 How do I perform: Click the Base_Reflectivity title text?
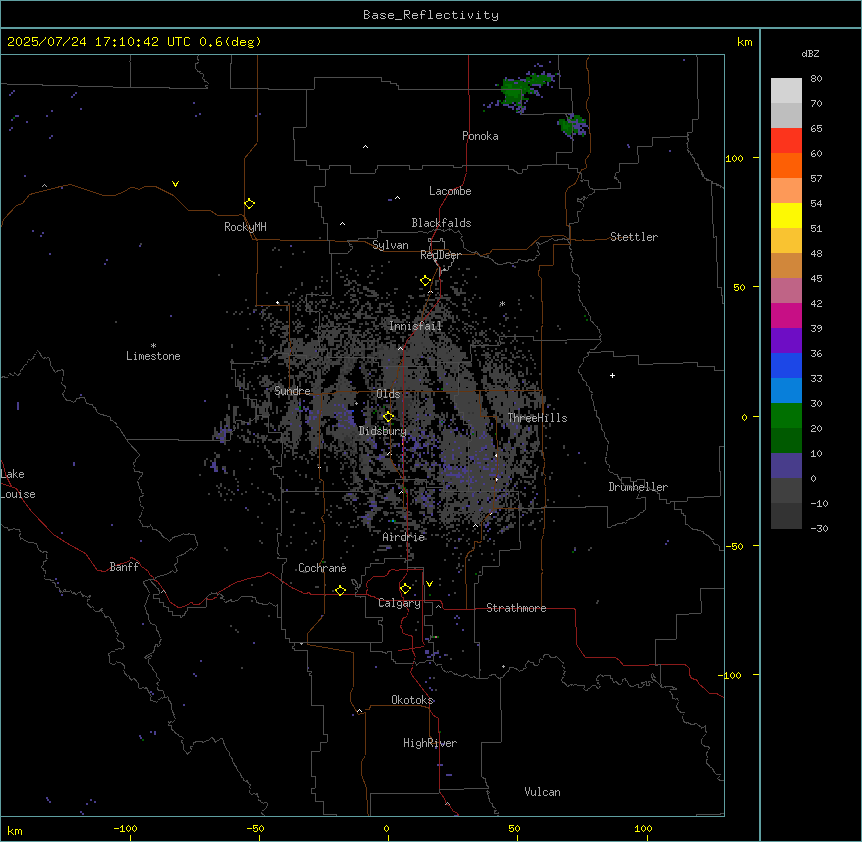coord(430,15)
